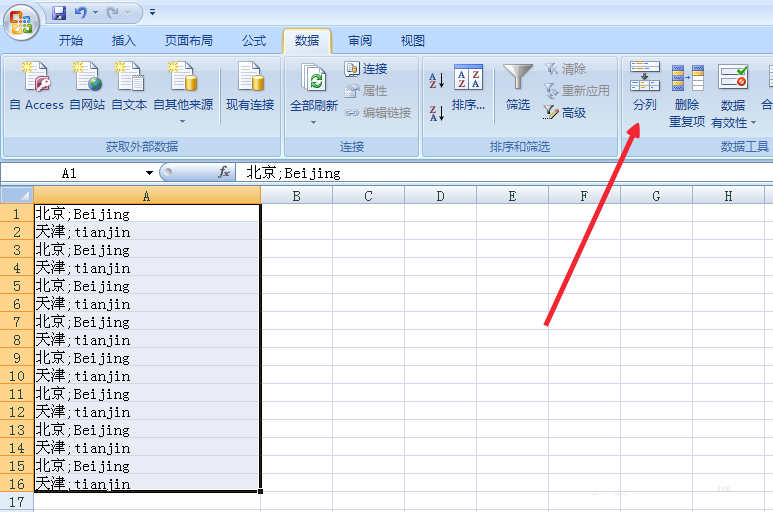Open the 页面布局 (Page Layout) tab
The height and width of the screenshot is (512, 773).
[x=189, y=41]
